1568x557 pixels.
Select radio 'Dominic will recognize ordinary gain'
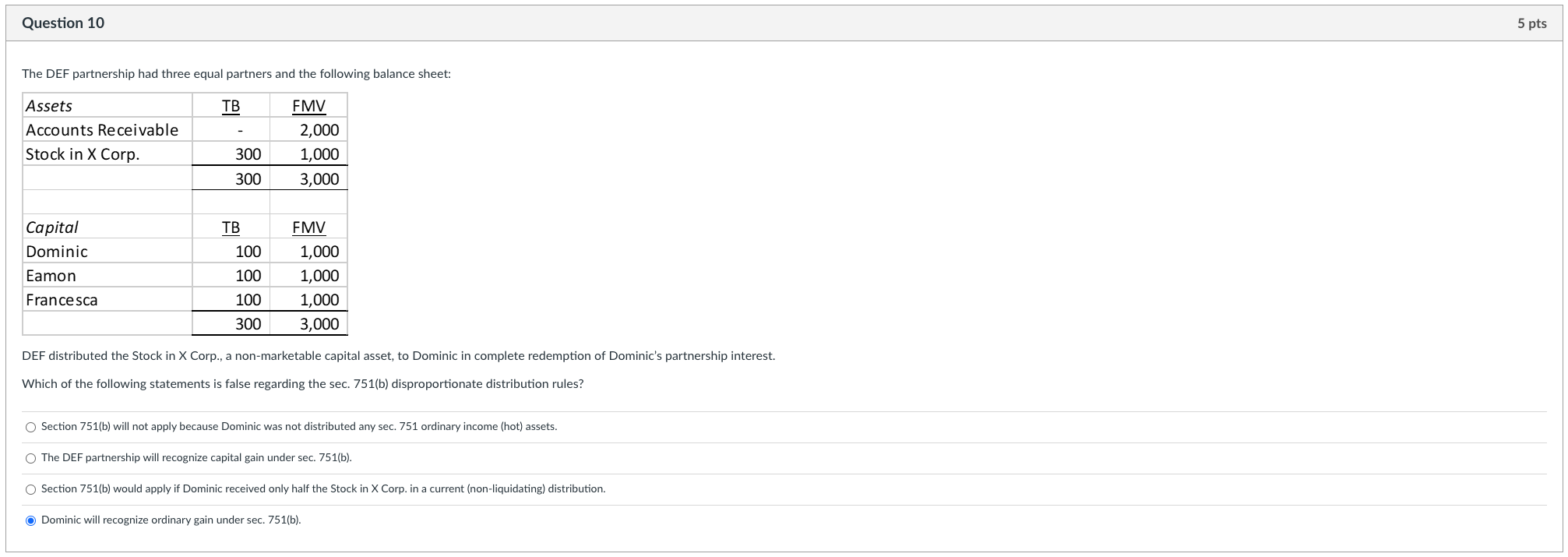click(30, 520)
